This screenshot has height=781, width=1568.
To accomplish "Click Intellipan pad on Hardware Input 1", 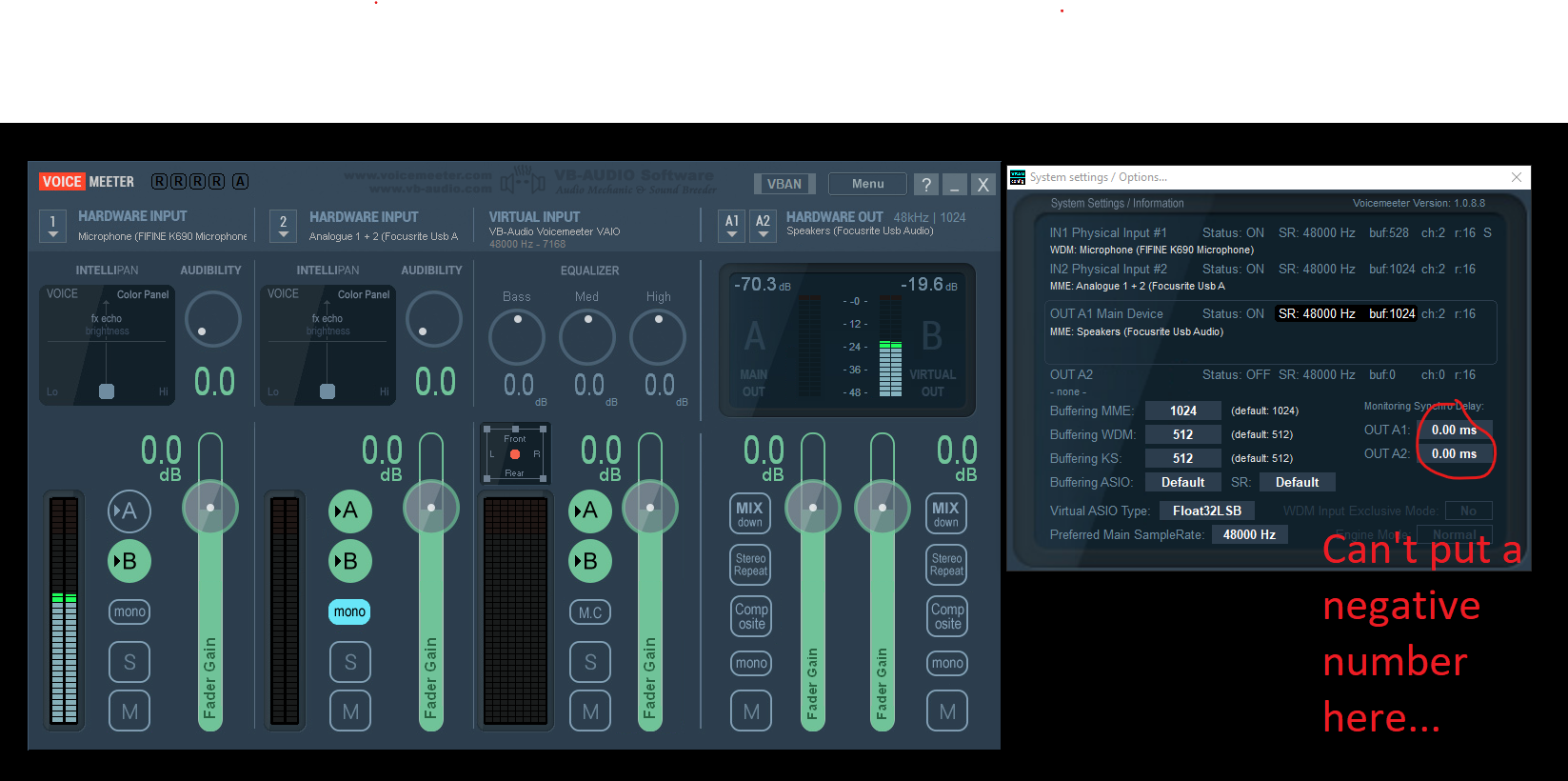I will 107,345.
